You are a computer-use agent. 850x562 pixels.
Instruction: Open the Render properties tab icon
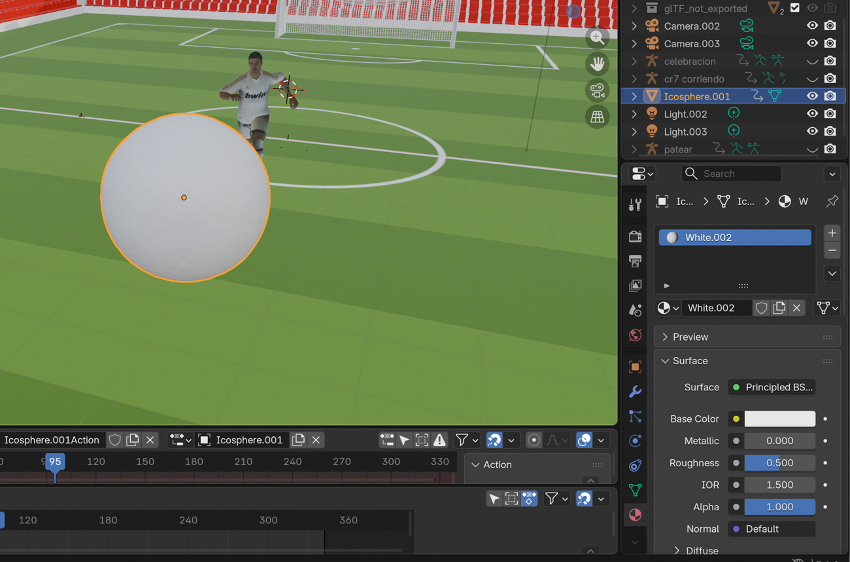coord(635,236)
